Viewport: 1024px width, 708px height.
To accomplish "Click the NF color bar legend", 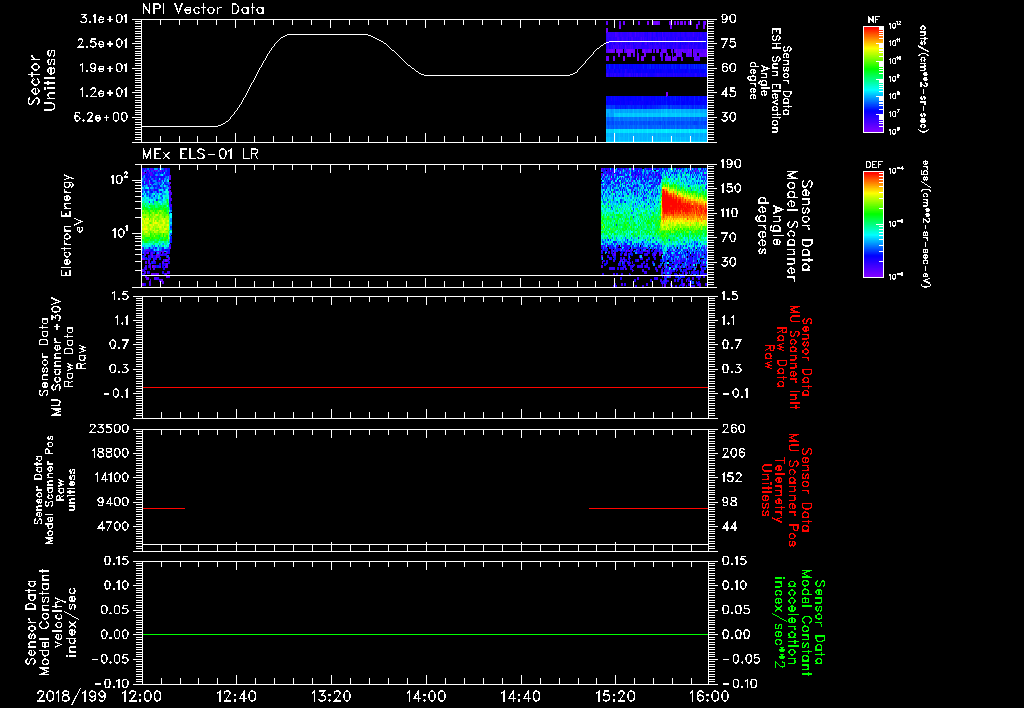I will (874, 78).
